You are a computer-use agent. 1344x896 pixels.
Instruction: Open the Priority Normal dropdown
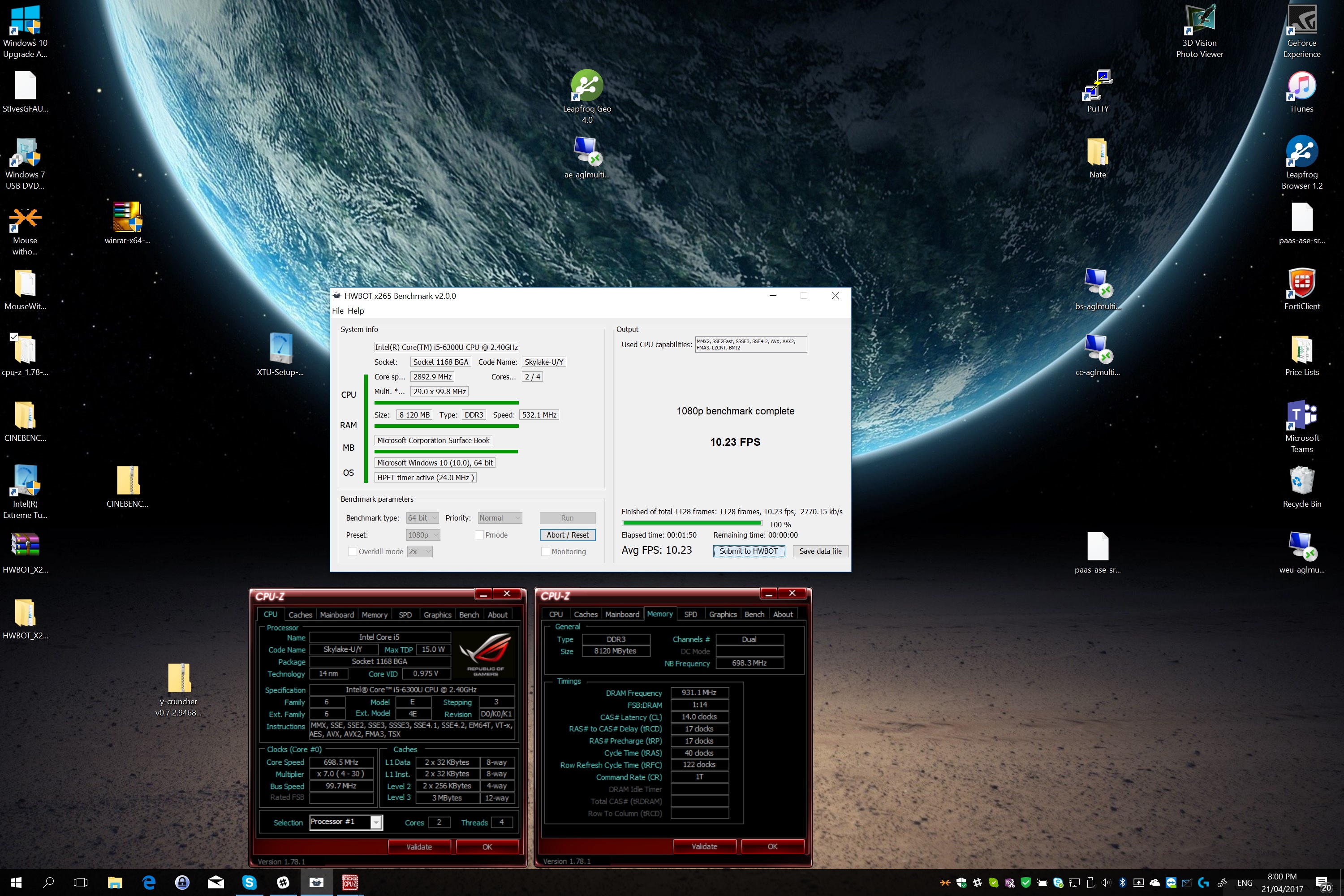point(500,518)
